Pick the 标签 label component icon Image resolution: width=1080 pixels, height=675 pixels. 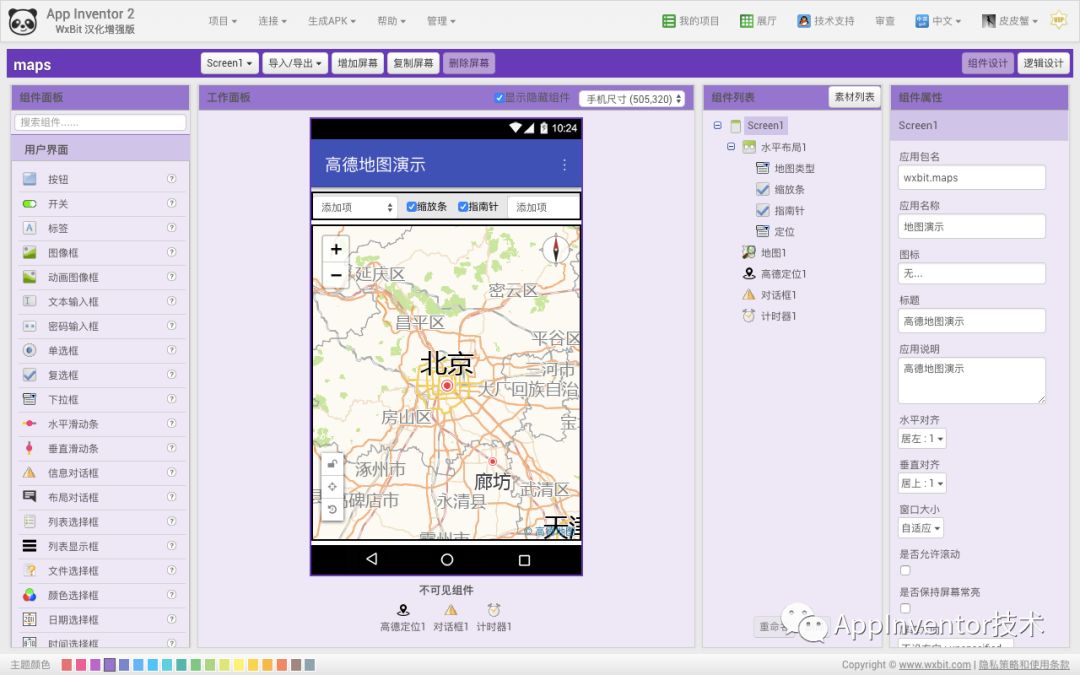(x=30, y=228)
